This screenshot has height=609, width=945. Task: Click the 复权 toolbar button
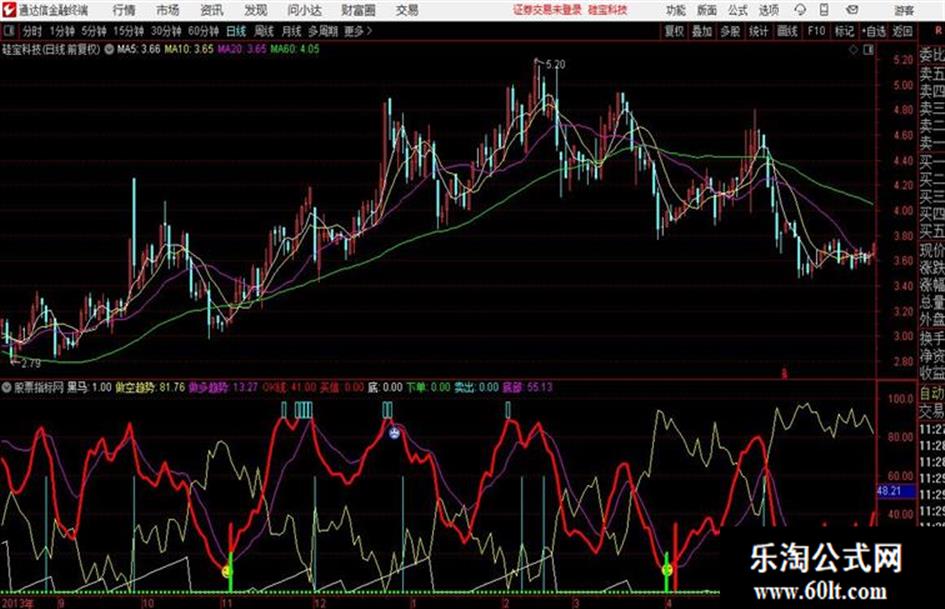tap(674, 31)
